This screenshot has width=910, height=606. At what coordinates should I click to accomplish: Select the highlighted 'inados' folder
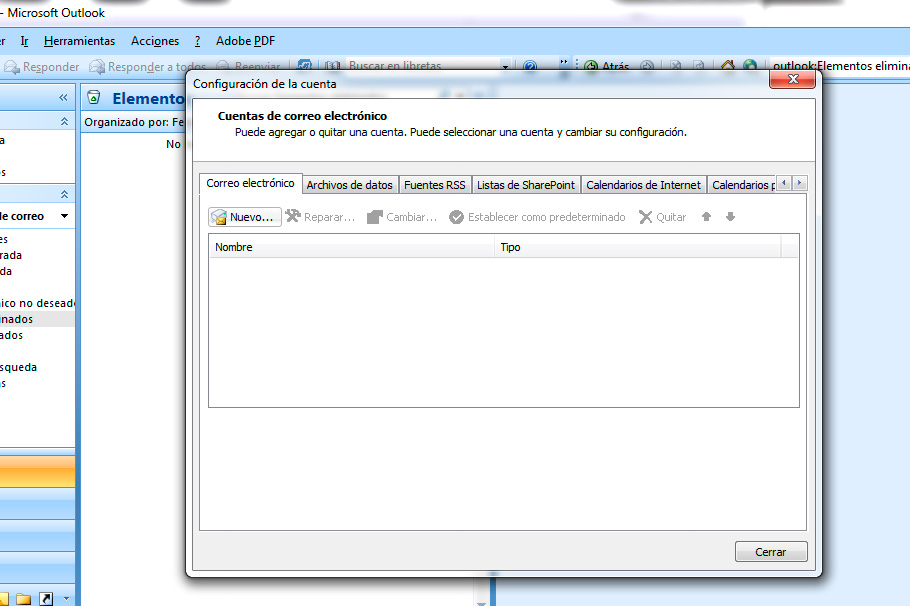(37, 319)
